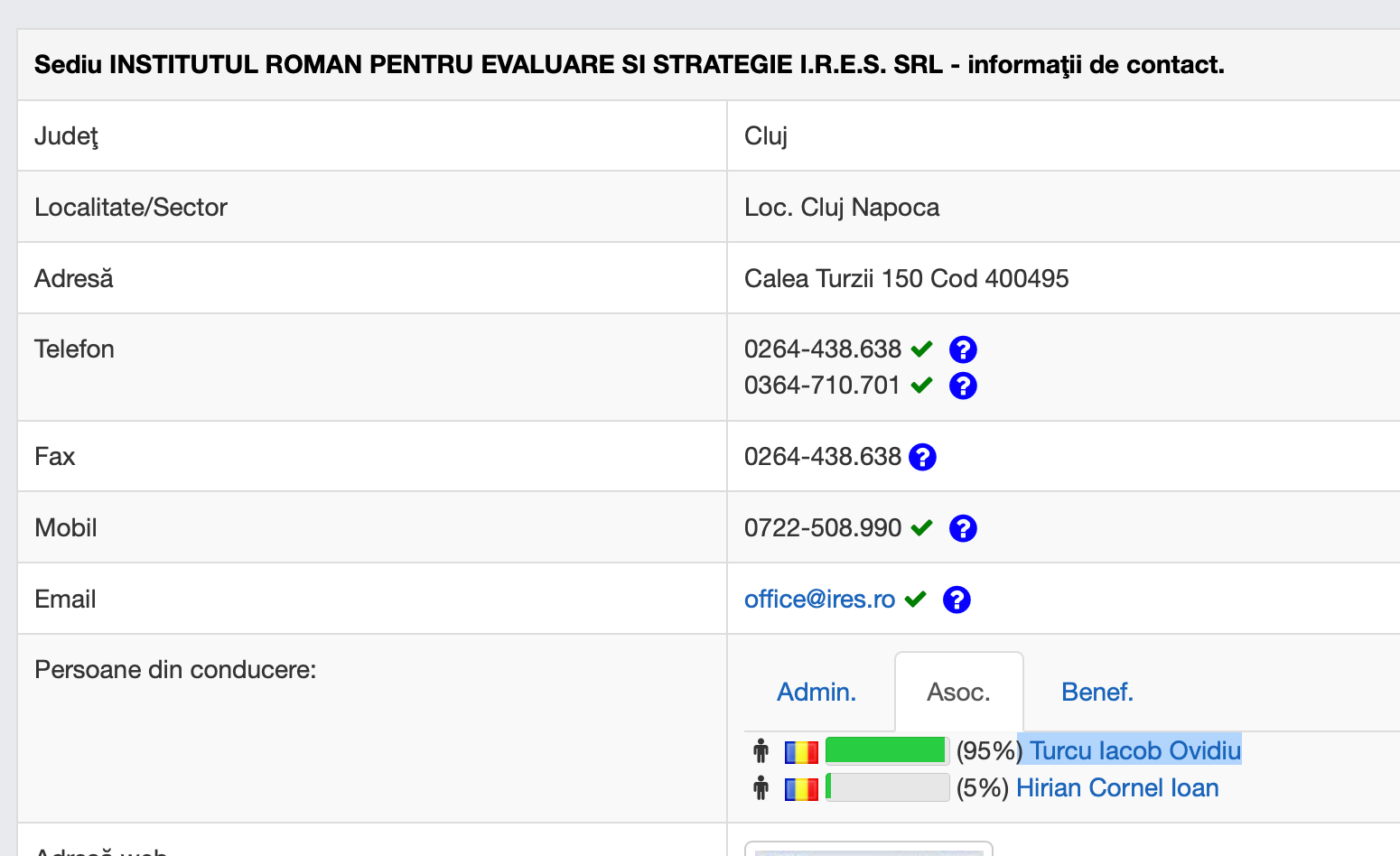Click help icon next to 0264-438.638 phone
The image size is (1400, 856).
(x=963, y=349)
